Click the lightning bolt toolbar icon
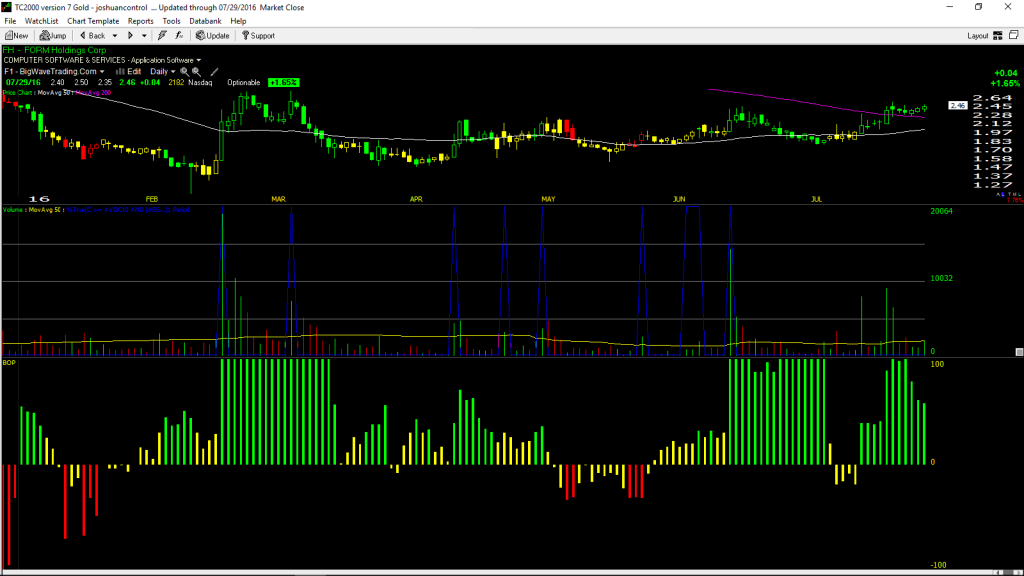Viewport: 1024px width, 576px height. pyautogui.click(x=162, y=36)
